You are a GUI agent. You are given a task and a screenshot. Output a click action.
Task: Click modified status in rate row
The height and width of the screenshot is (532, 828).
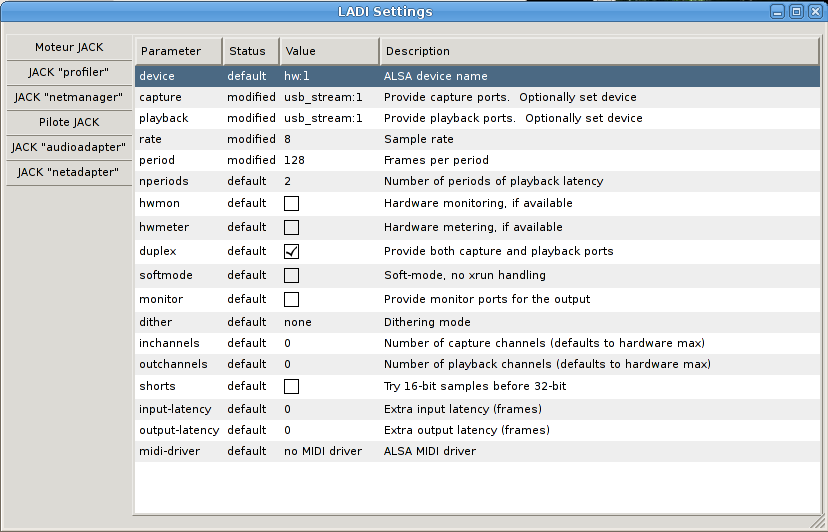tap(251, 139)
